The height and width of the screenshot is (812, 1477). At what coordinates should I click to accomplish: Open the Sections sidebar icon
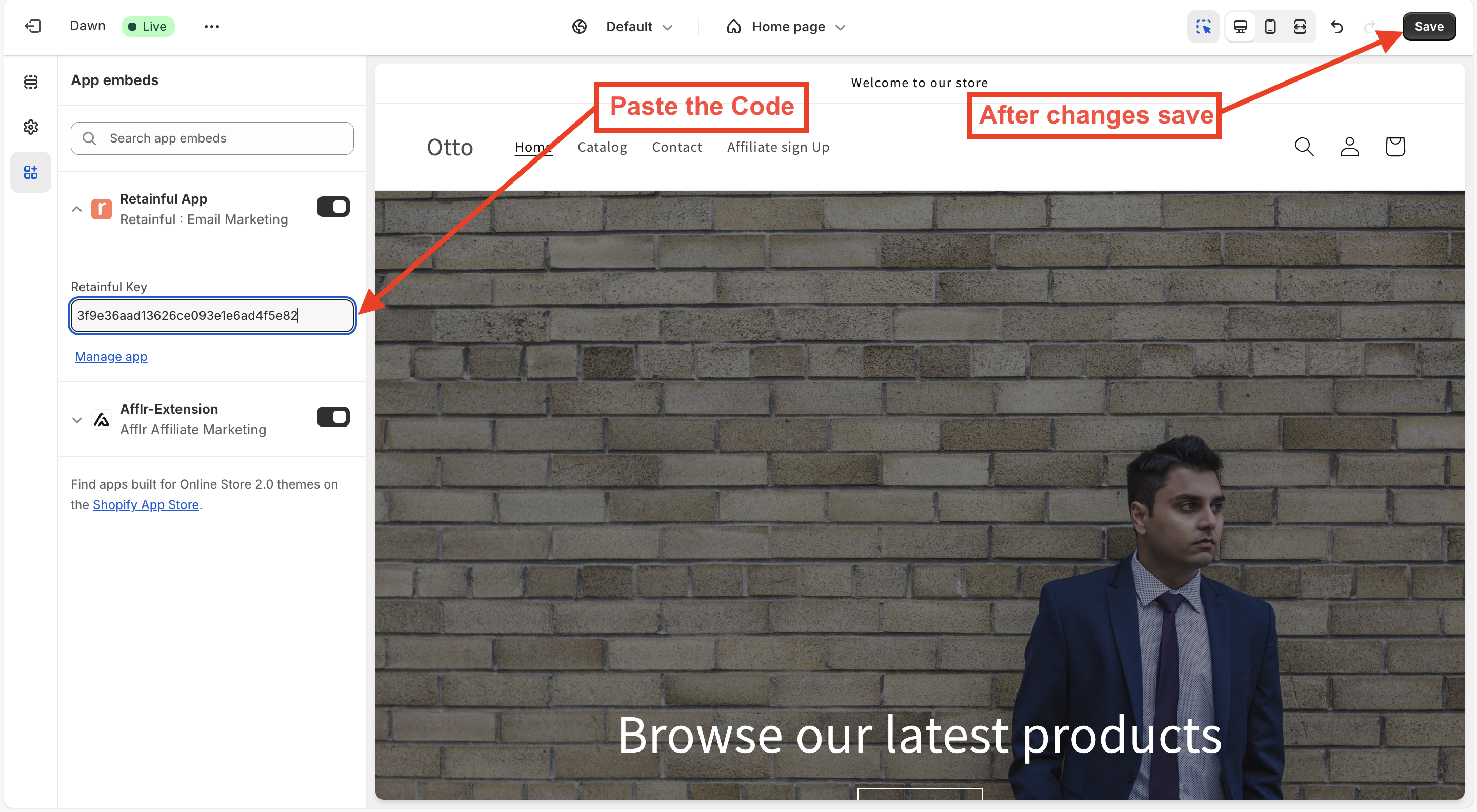click(31, 82)
